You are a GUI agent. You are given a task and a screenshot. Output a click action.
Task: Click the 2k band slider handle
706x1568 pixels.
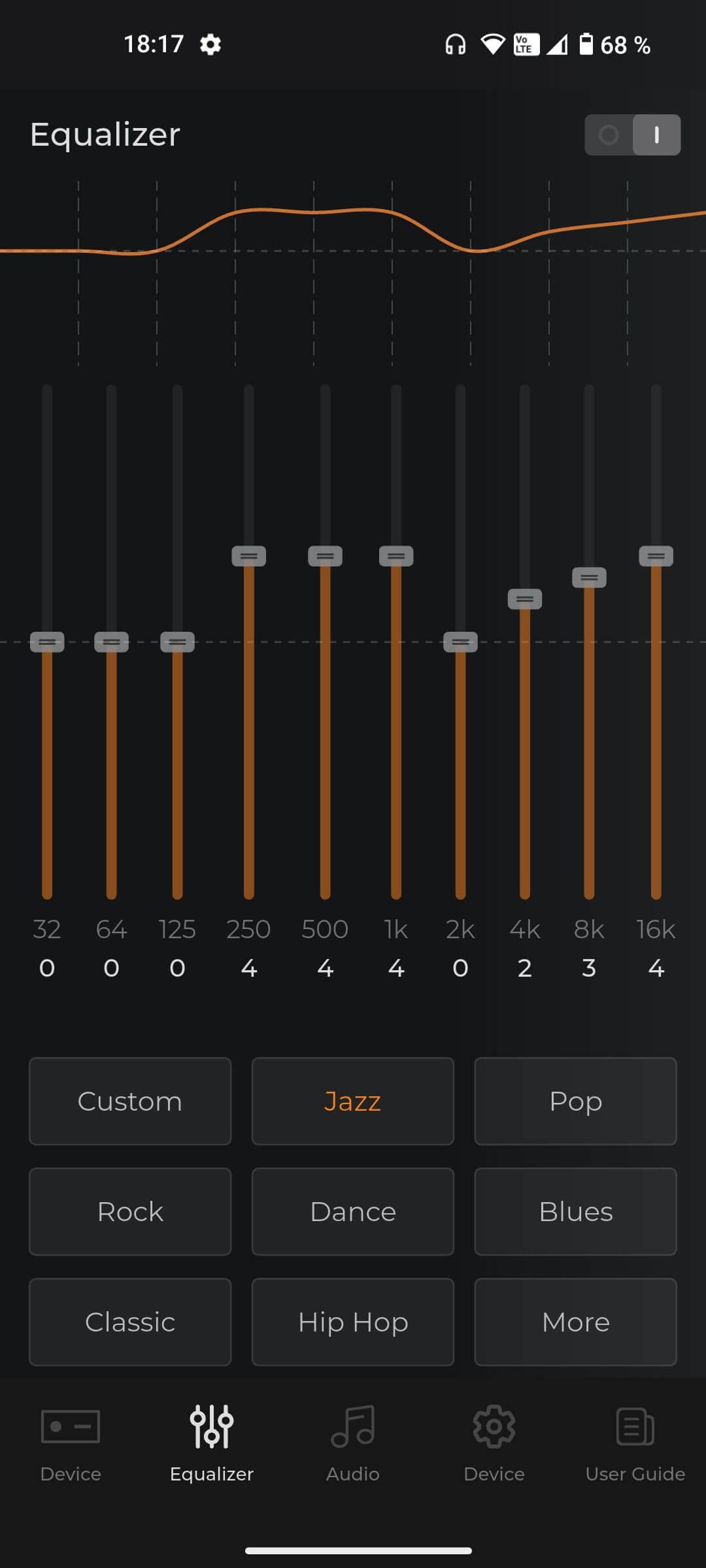(x=460, y=642)
